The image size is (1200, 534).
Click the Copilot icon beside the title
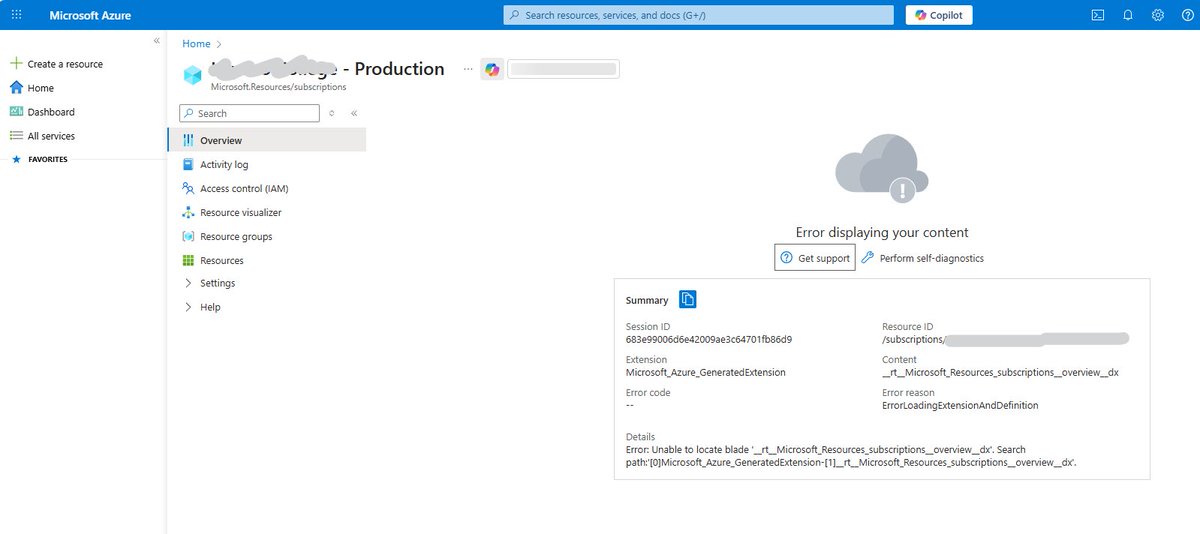point(491,69)
